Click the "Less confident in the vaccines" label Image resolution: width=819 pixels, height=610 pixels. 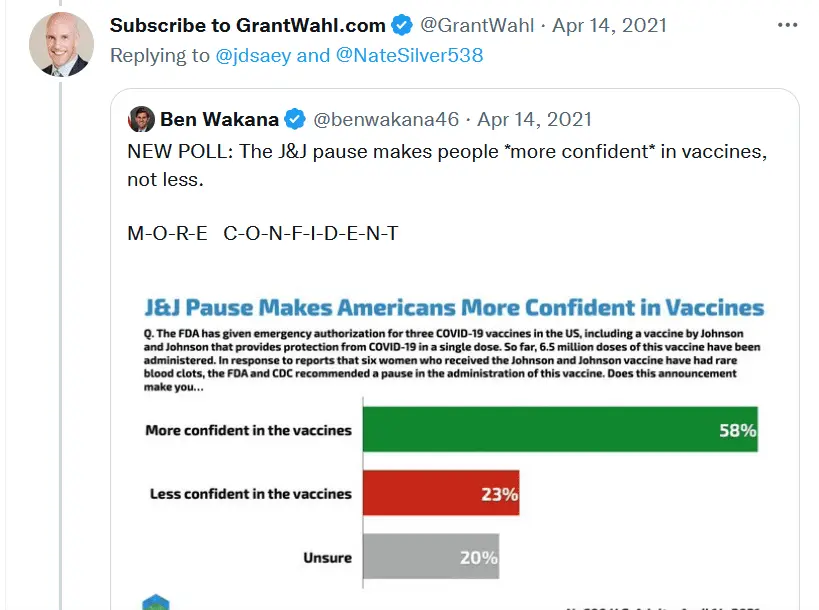click(x=251, y=494)
